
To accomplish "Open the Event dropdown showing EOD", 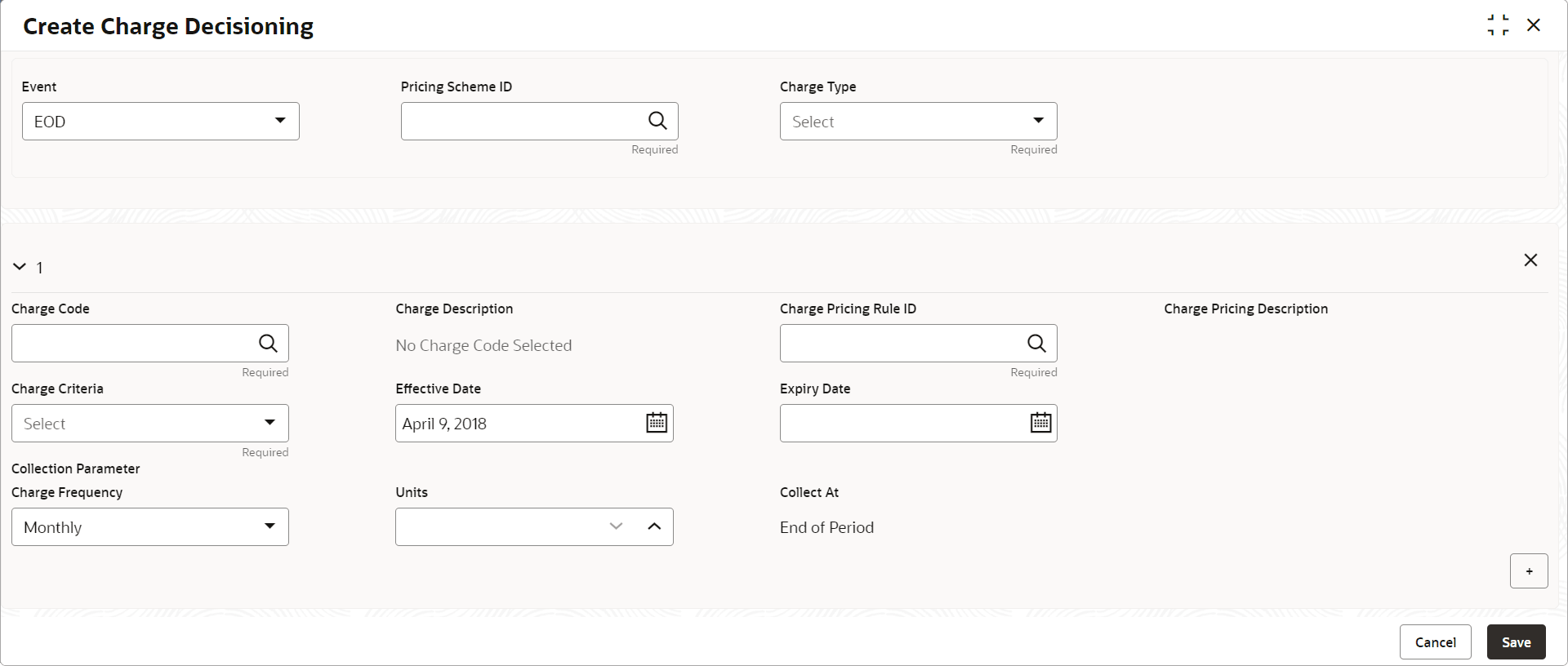I will 161,122.
